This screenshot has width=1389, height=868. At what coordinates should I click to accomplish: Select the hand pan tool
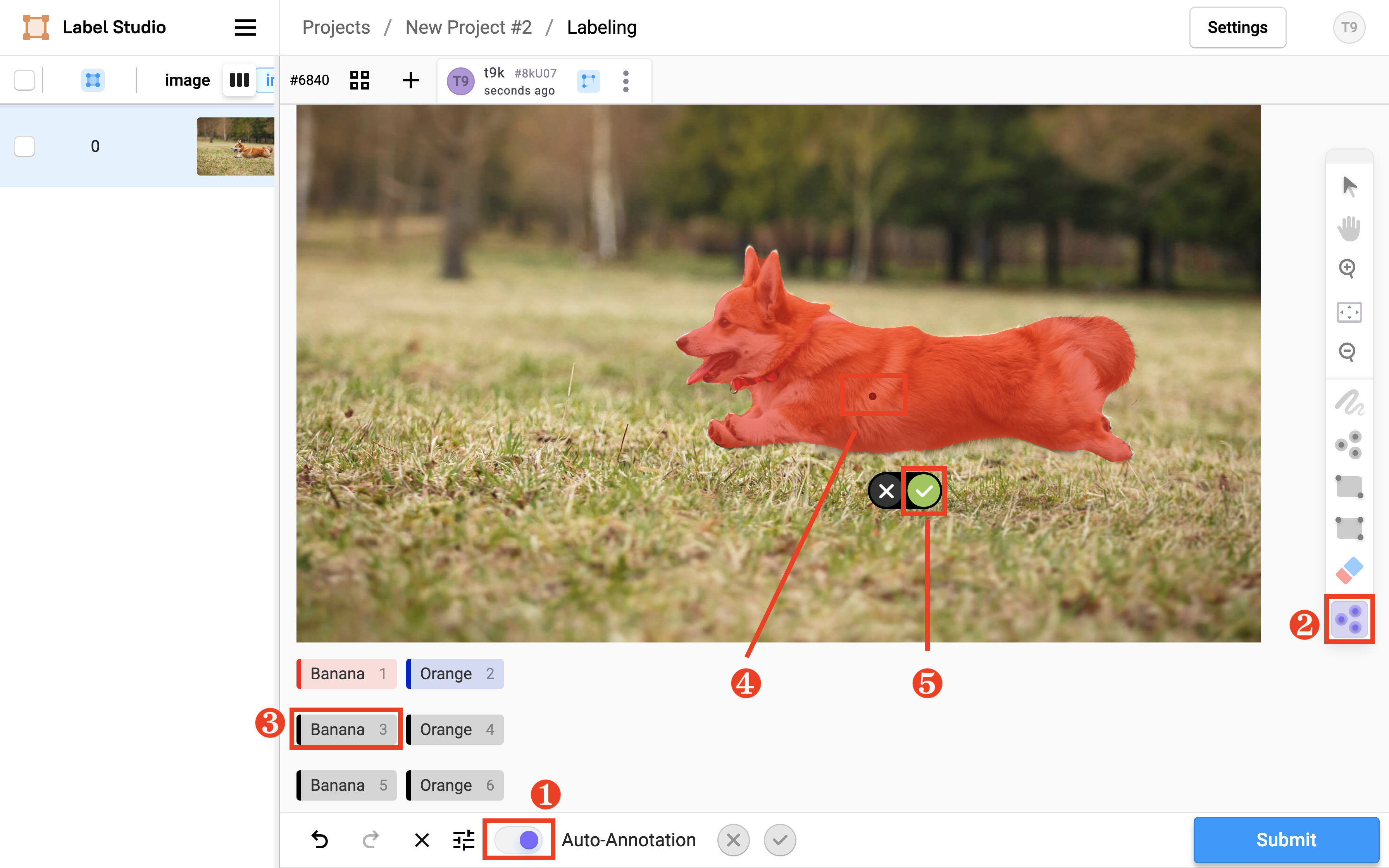point(1349,228)
